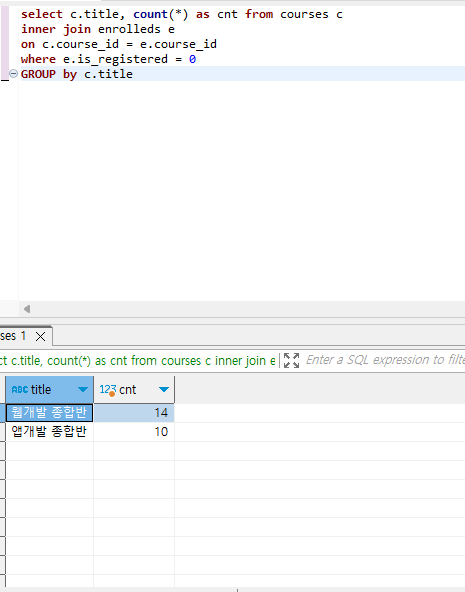Place cursor on the 'where e.is_registered = 0' line
The image size is (465, 592).
point(108,59)
